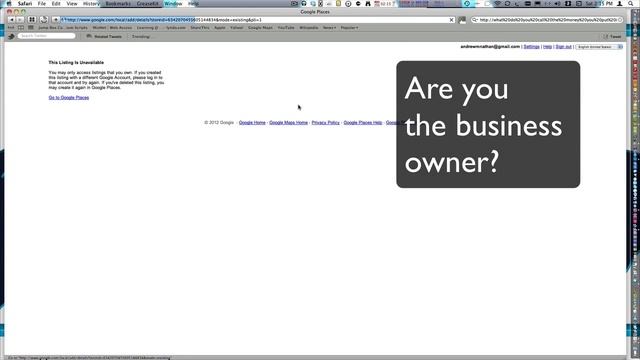The width and height of the screenshot is (640, 360).
Task: Click the Help link in page header
Action: 547,47
